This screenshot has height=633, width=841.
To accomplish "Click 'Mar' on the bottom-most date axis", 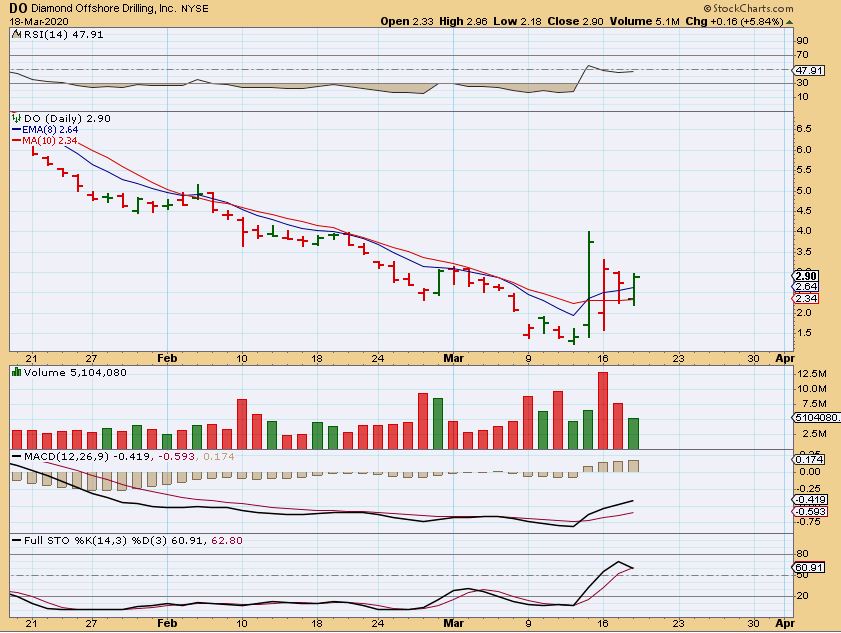I will click(x=454, y=623).
